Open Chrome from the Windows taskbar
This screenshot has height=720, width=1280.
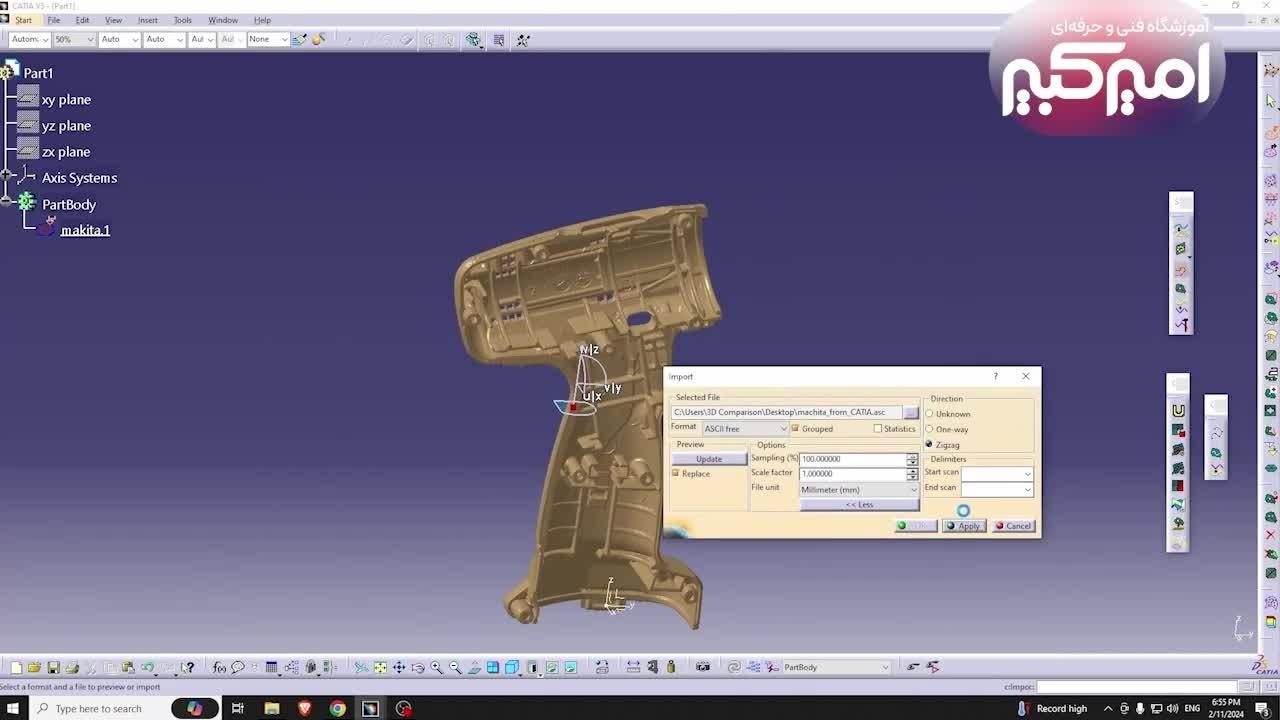(x=338, y=709)
